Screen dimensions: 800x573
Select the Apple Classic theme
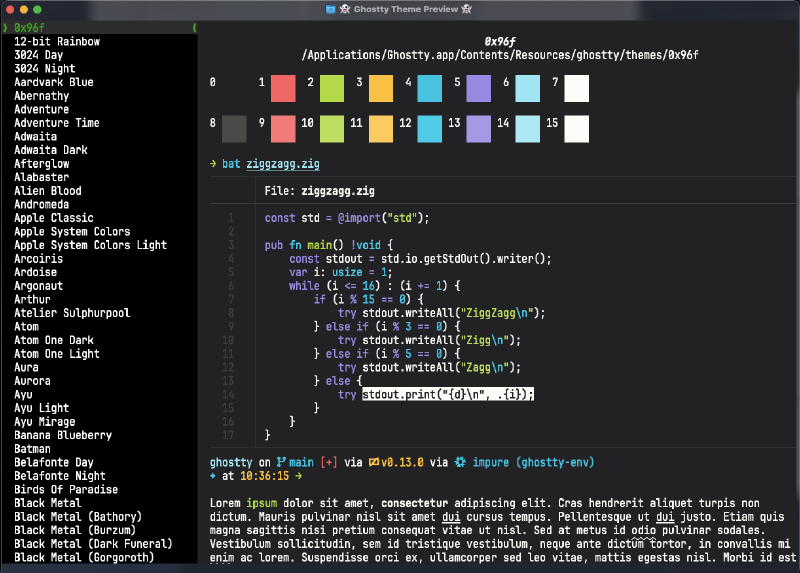(x=54, y=218)
